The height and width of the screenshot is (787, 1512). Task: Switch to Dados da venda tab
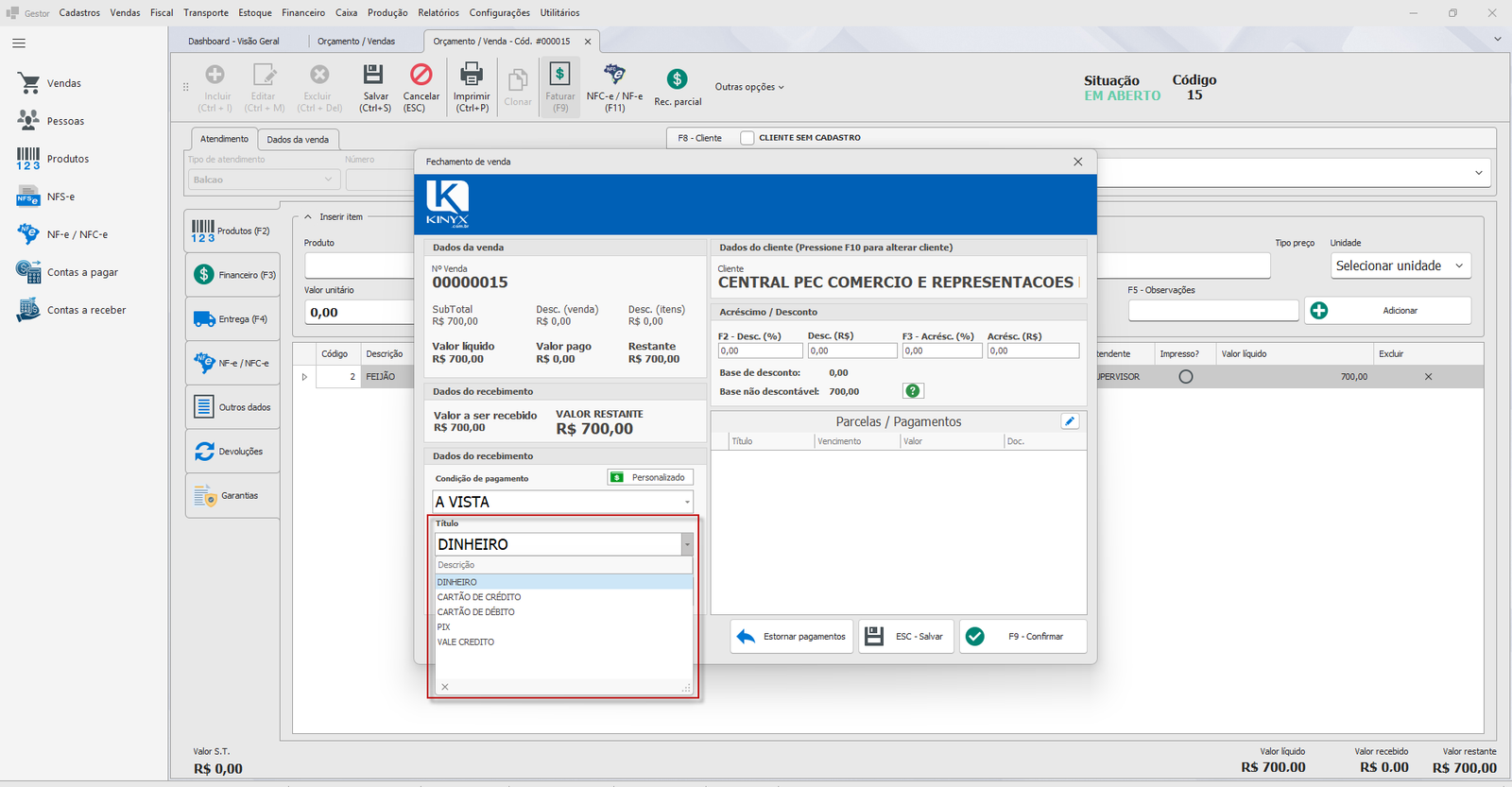pyautogui.click(x=298, y=139)
